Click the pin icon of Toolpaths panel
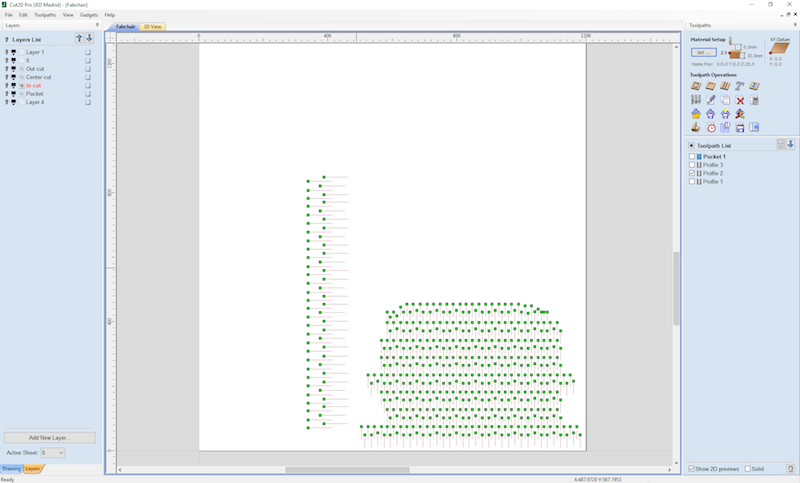The image size is (800, 483). coord(795,24)
